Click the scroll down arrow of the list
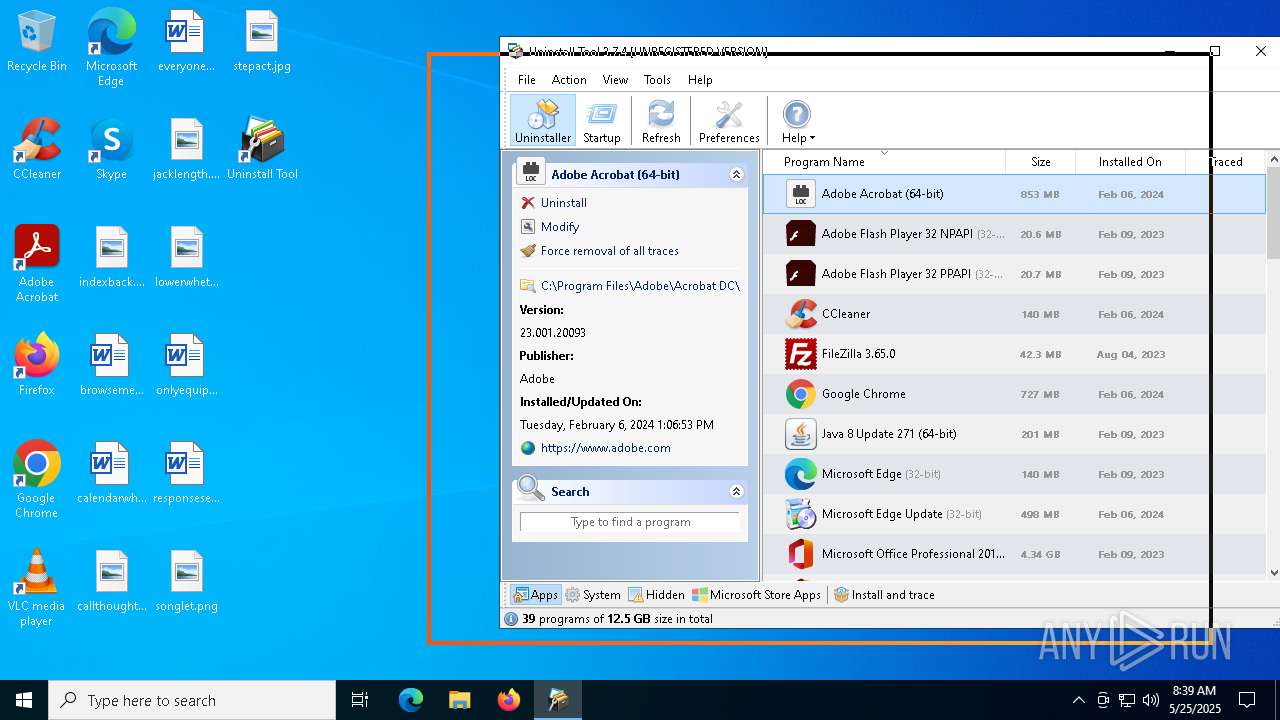The image size is (1280, 720). 1273,573
